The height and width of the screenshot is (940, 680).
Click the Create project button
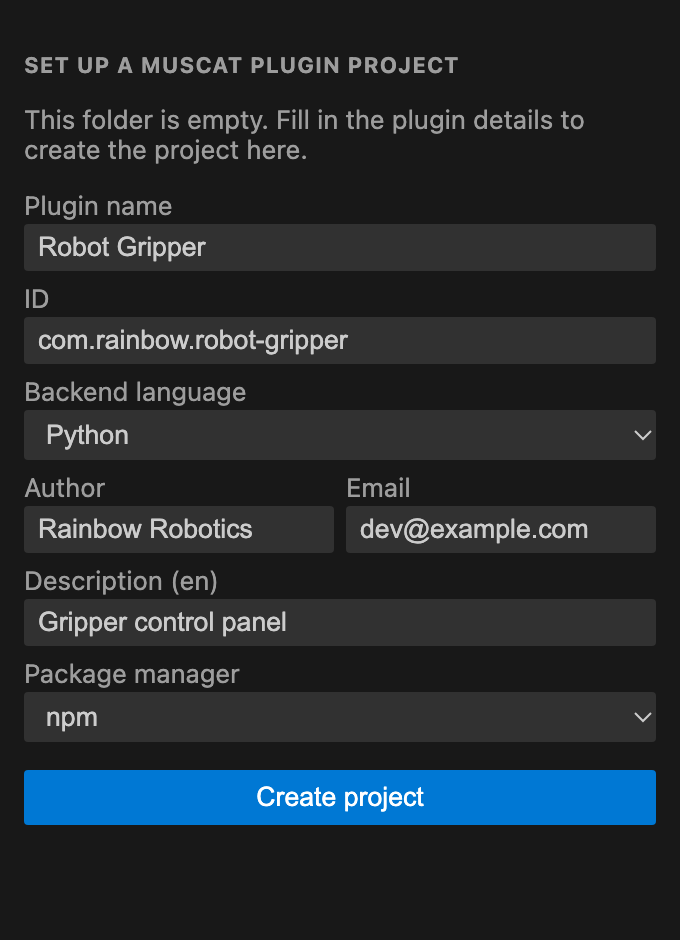[339, 797]
